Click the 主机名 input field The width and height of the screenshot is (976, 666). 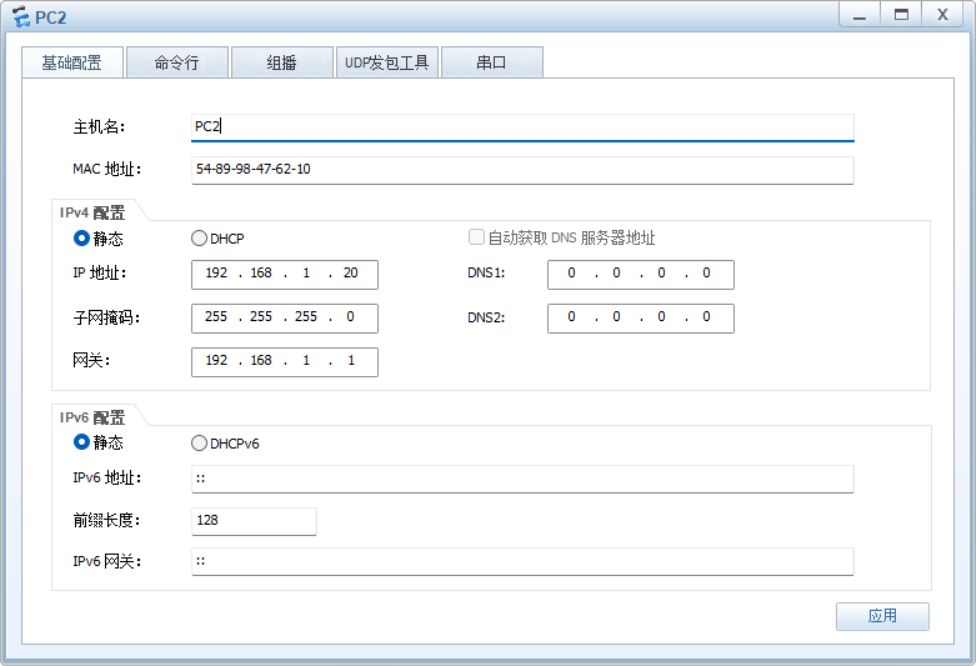(x=522, y=128)
